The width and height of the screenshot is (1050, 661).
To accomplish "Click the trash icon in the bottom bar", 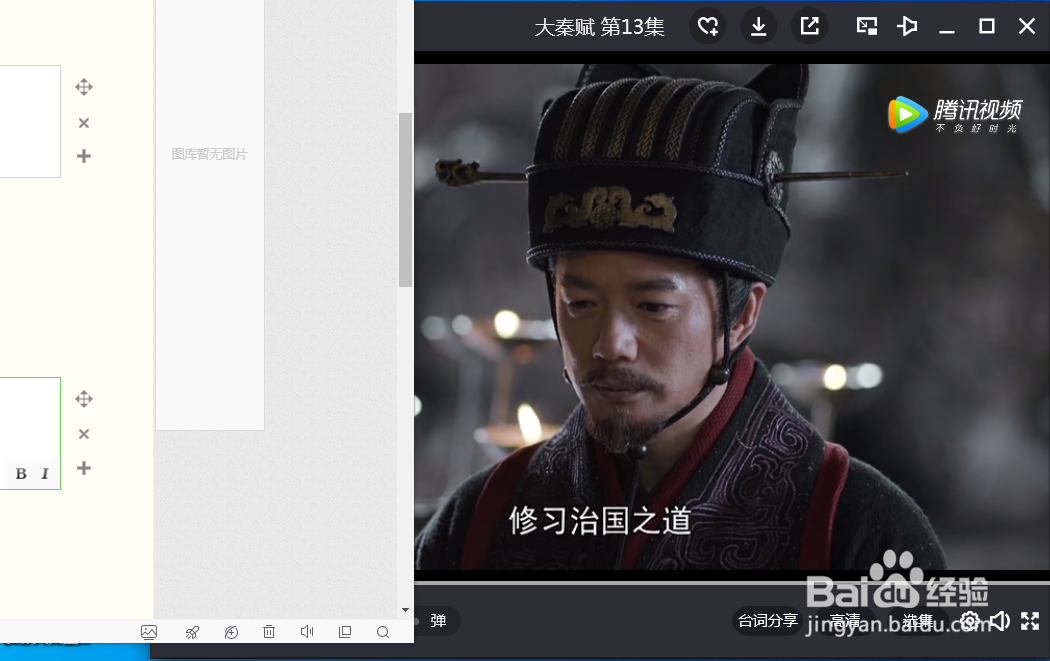I will tap(269, 632).
